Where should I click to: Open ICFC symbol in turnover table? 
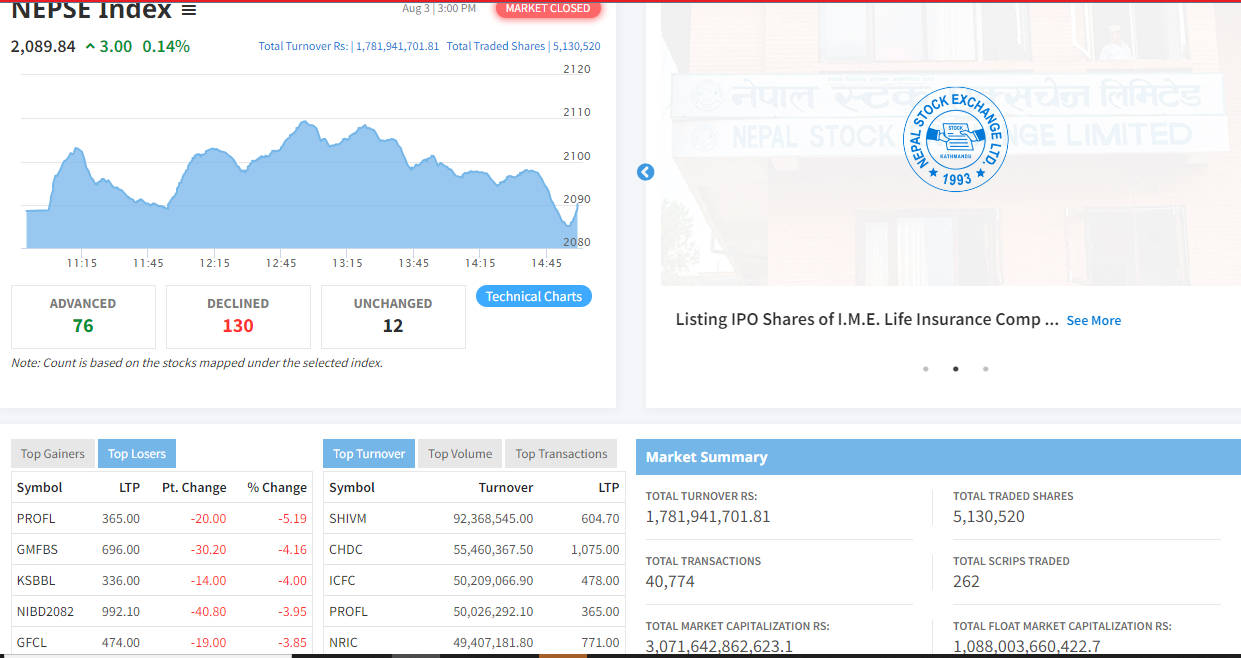click(x=342, y=581)
